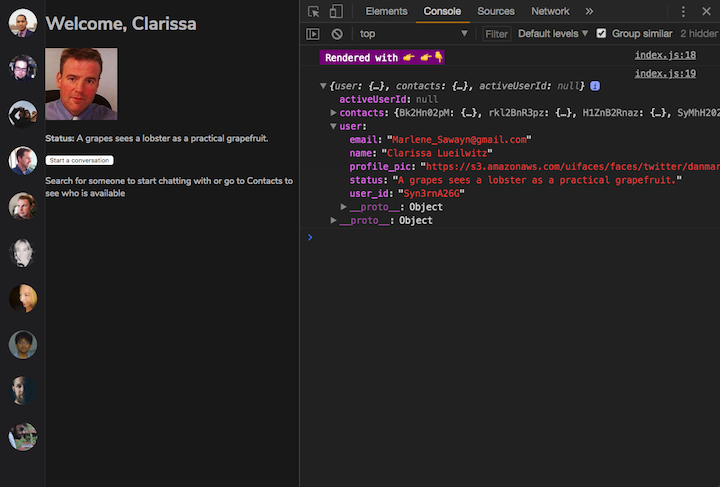Toggle the device toolbar icon
The width and height of the screenshot is (720, 487).
click(335, 11)
